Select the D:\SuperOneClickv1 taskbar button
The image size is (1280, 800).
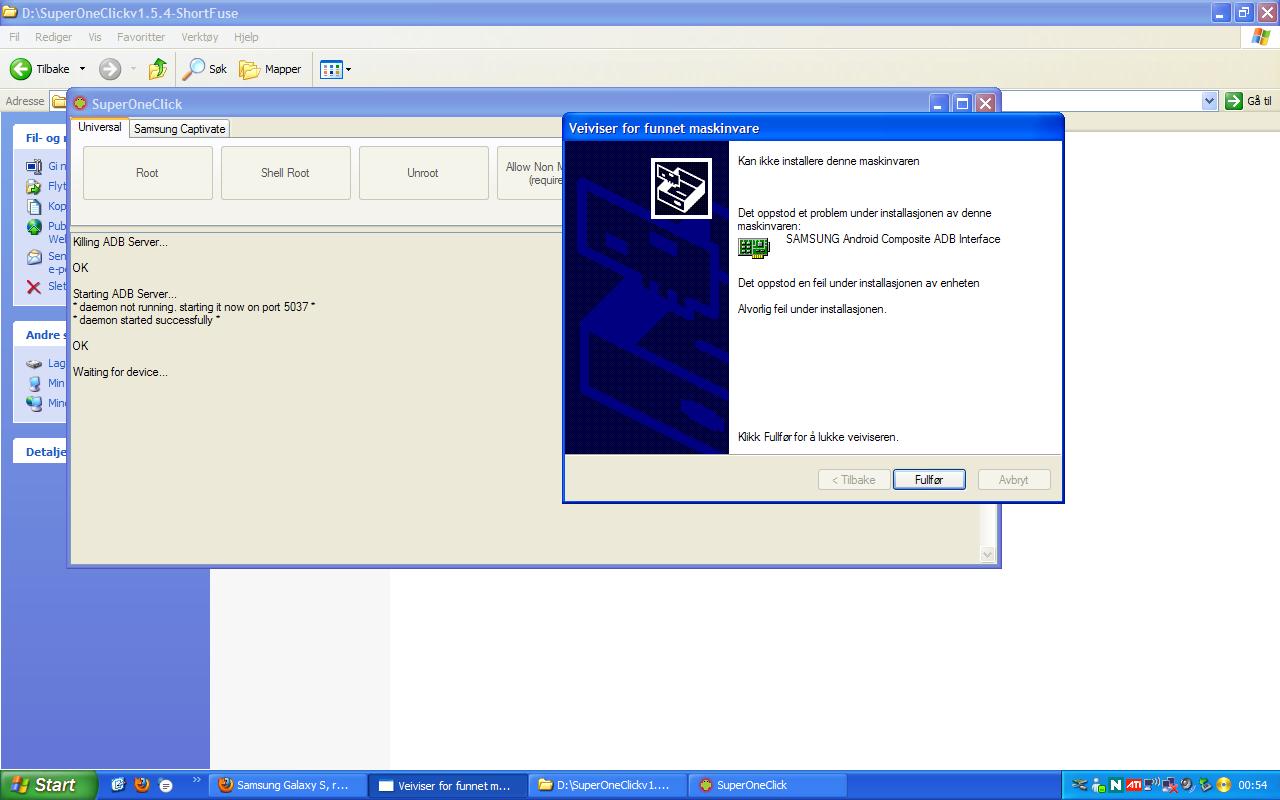[x=608, y=785]
